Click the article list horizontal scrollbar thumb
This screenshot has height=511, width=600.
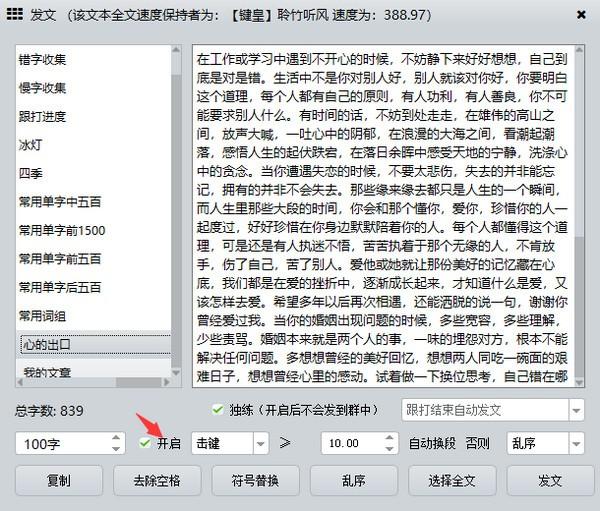click(x=138, y=382)
